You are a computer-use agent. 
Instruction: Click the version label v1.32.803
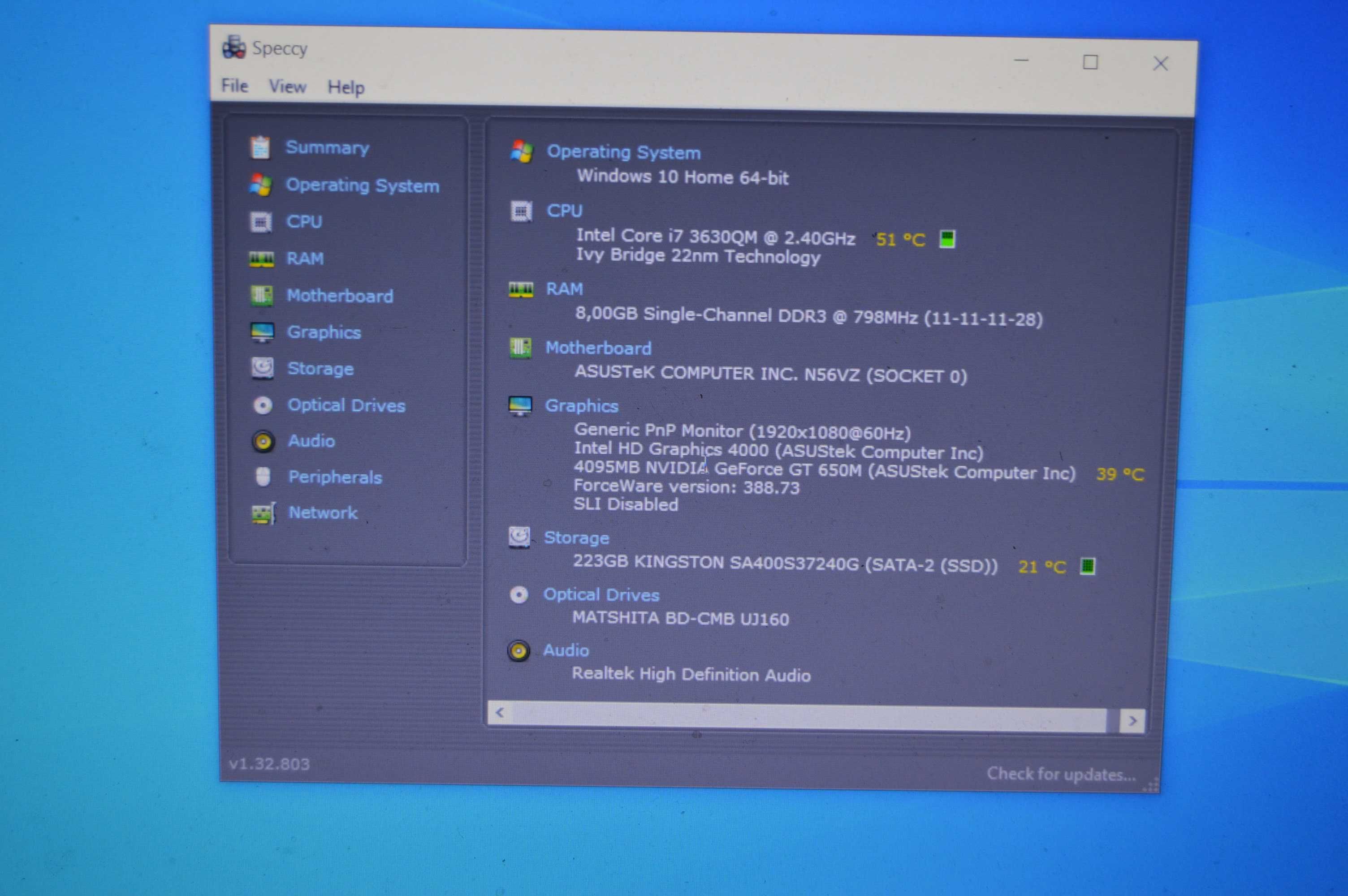point(269,764)
